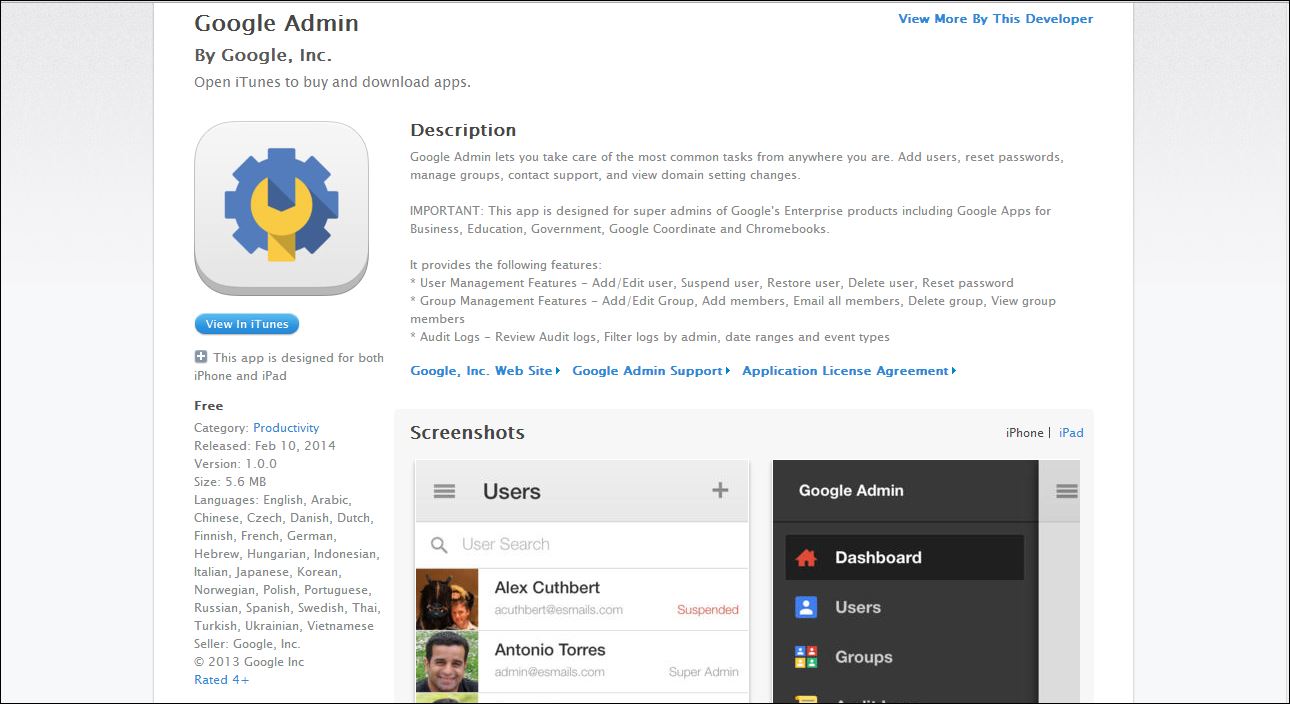Click the Google Admin page title
Image resolution: width=1290 pixels, height=704 pixels.
click(276, 23)
